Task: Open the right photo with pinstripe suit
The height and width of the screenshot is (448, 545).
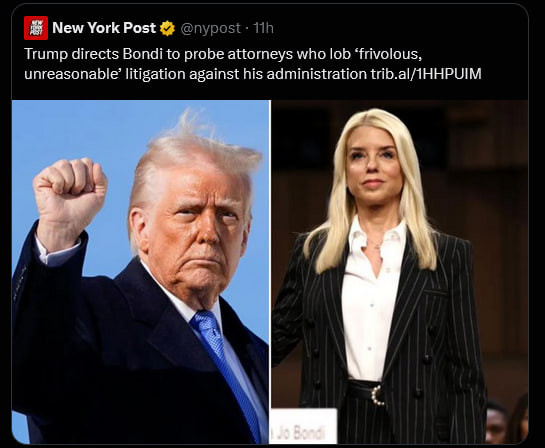Action: tap(400, 272)
